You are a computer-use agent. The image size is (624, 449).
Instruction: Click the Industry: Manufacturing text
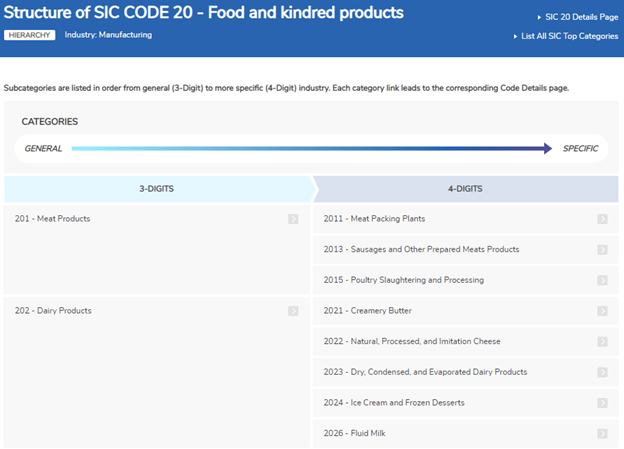(x=108, y=35)
